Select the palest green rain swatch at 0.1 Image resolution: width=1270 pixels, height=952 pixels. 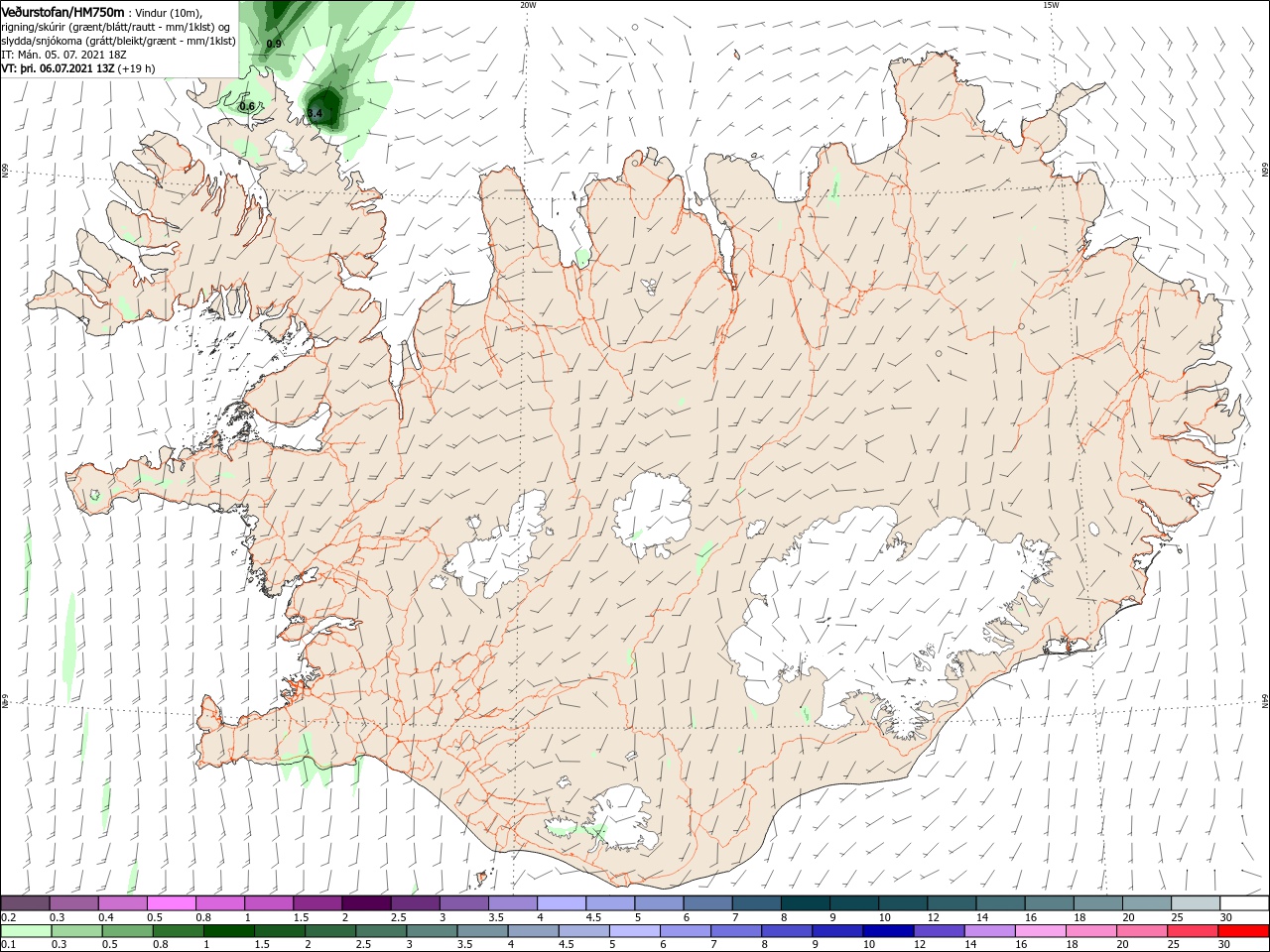(x=27, y=931)
